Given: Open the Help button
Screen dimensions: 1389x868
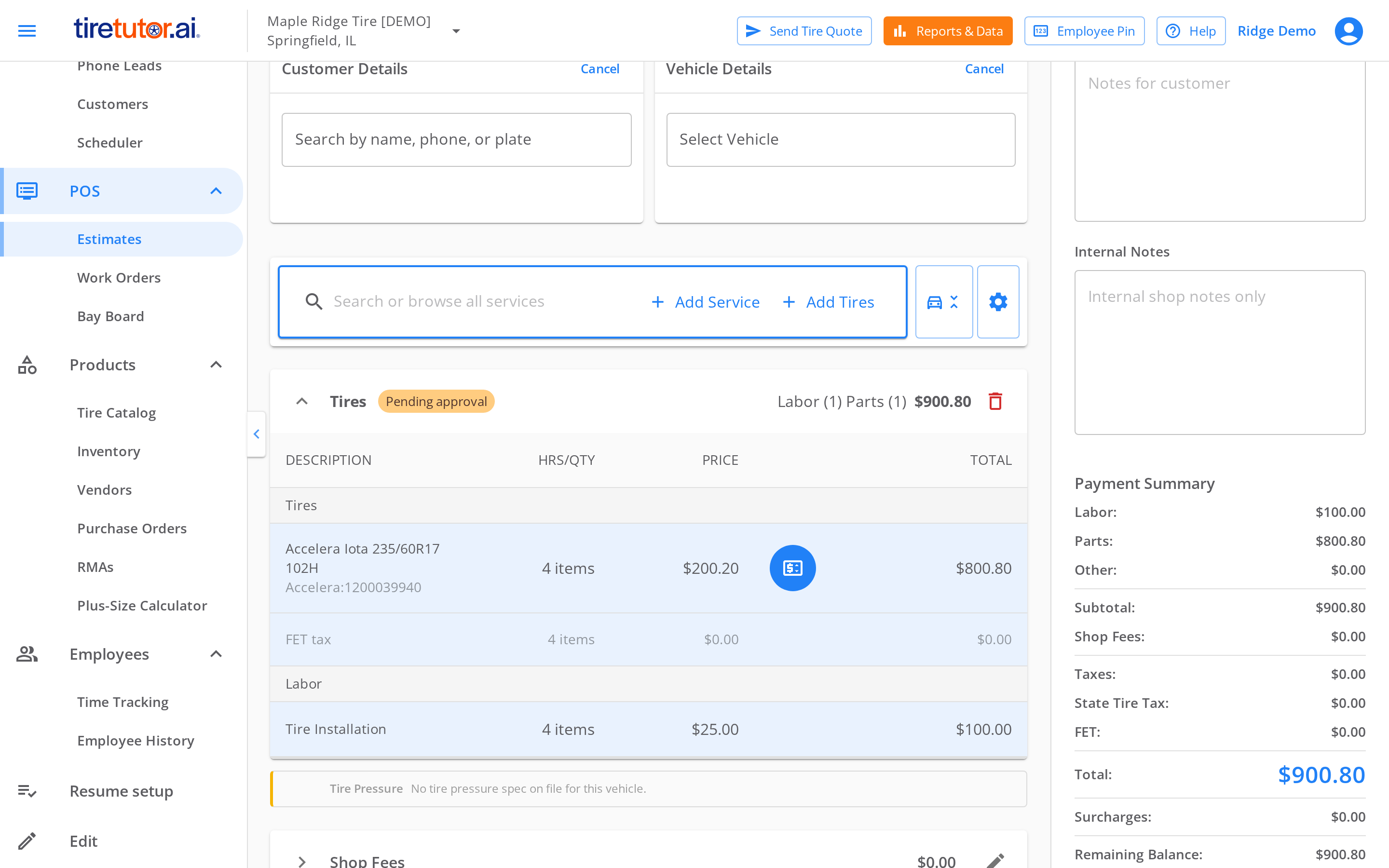Looking at the screenshot, I should (1191, 31).
